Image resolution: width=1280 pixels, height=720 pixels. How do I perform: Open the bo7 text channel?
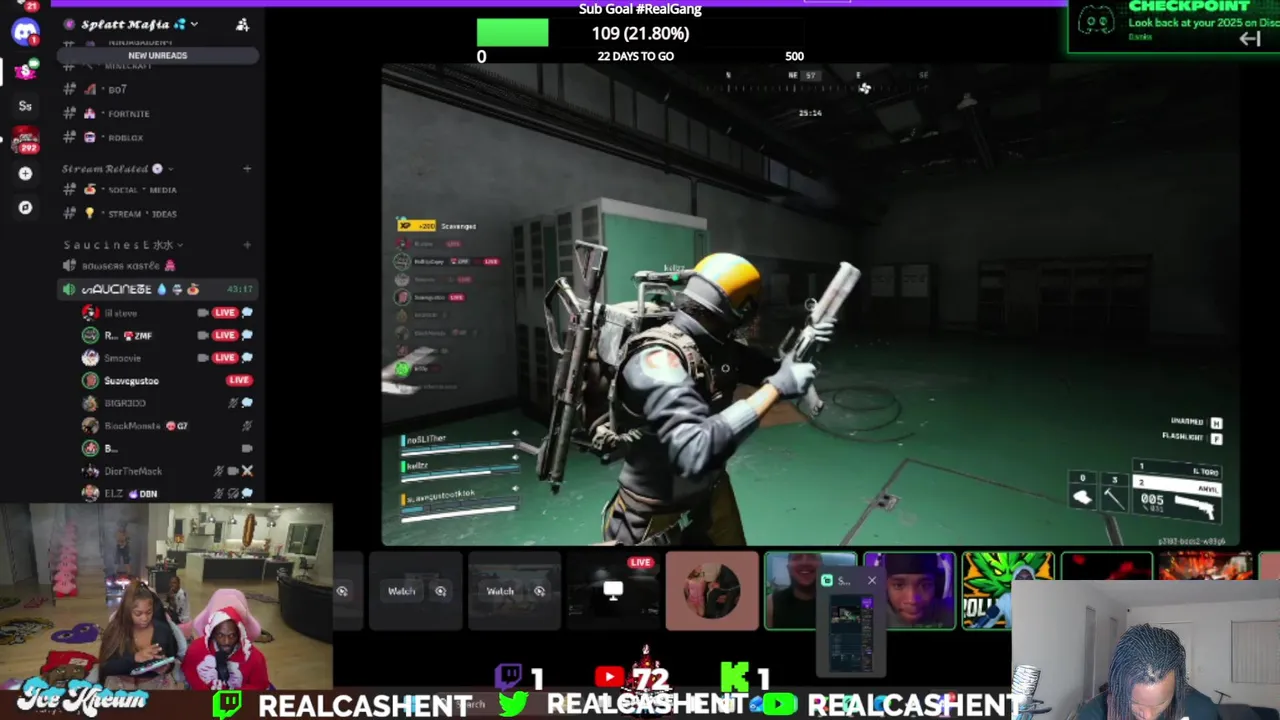coord(157,89)
